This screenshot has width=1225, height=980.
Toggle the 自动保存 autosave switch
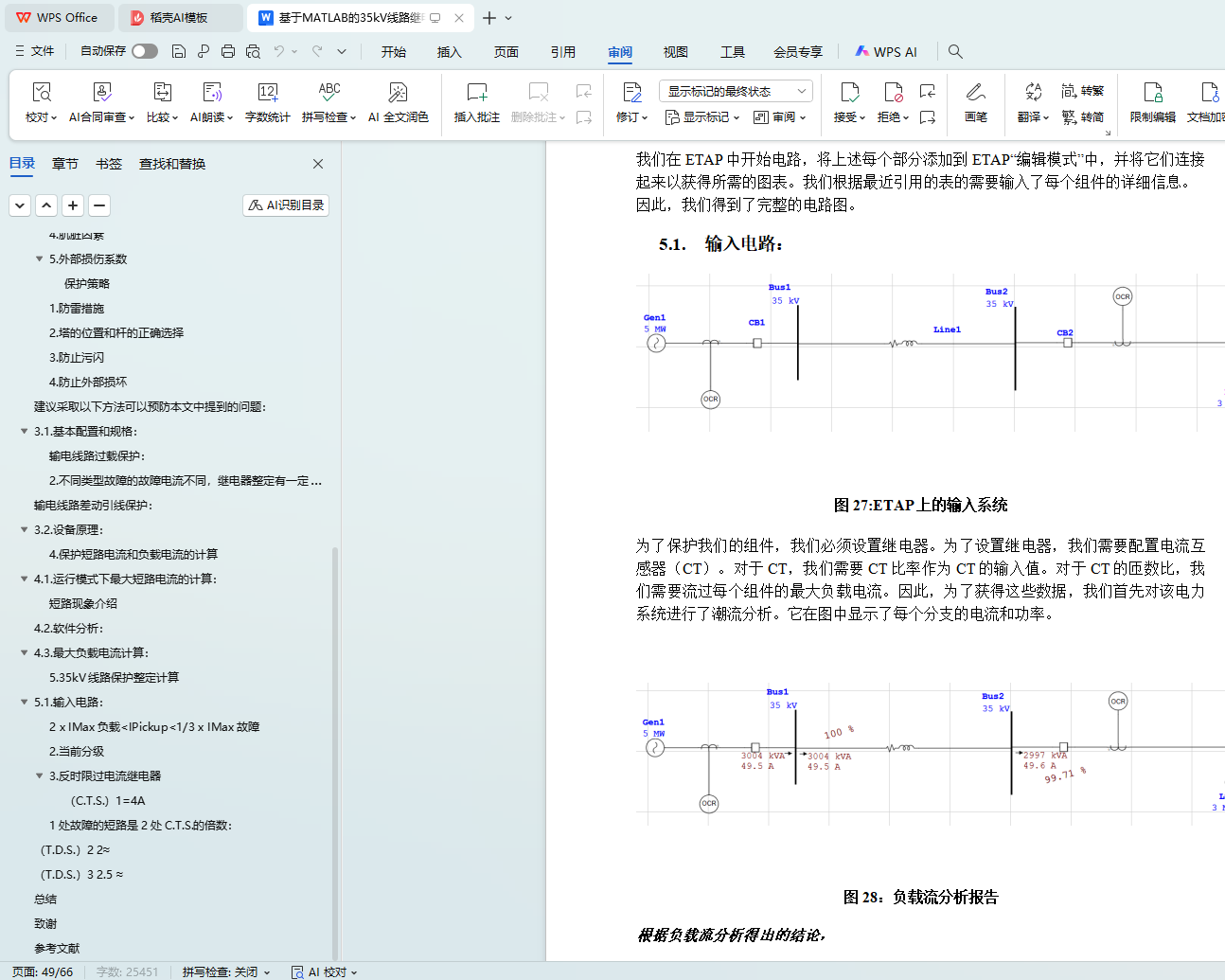pos(145,51)
